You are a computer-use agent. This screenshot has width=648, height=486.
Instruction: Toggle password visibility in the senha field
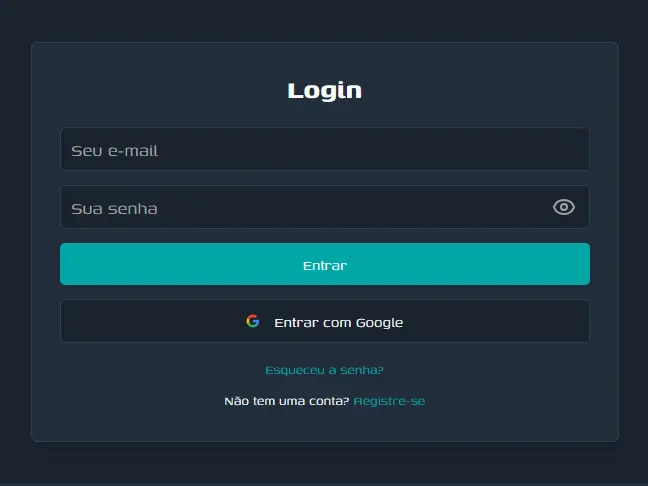pos(564,207)
